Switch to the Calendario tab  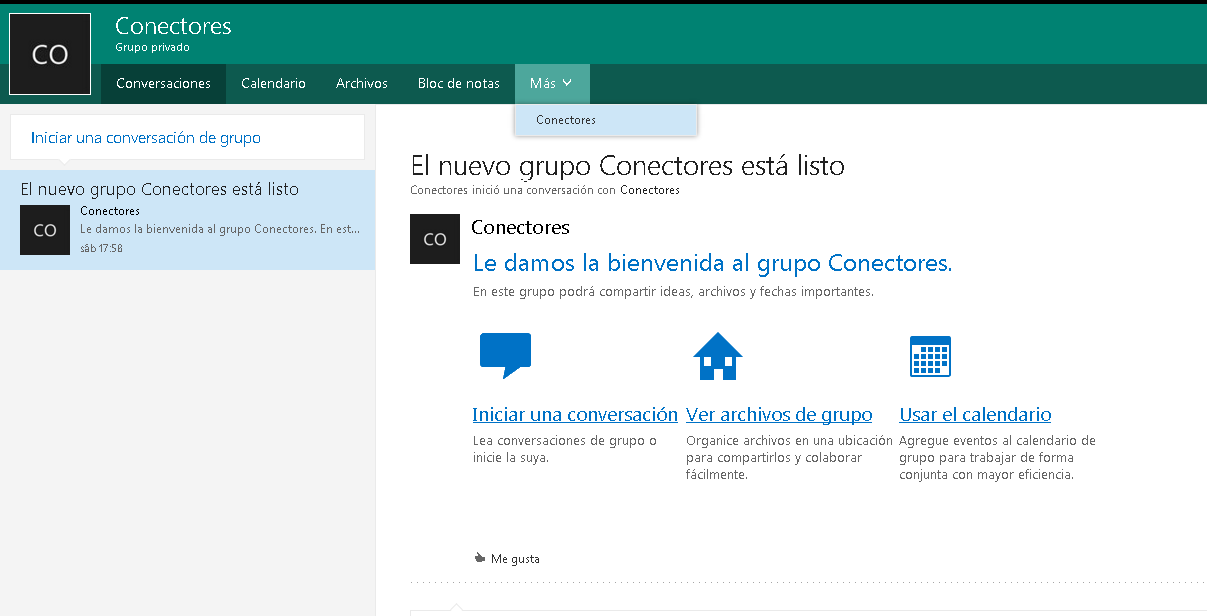point(273,83)
